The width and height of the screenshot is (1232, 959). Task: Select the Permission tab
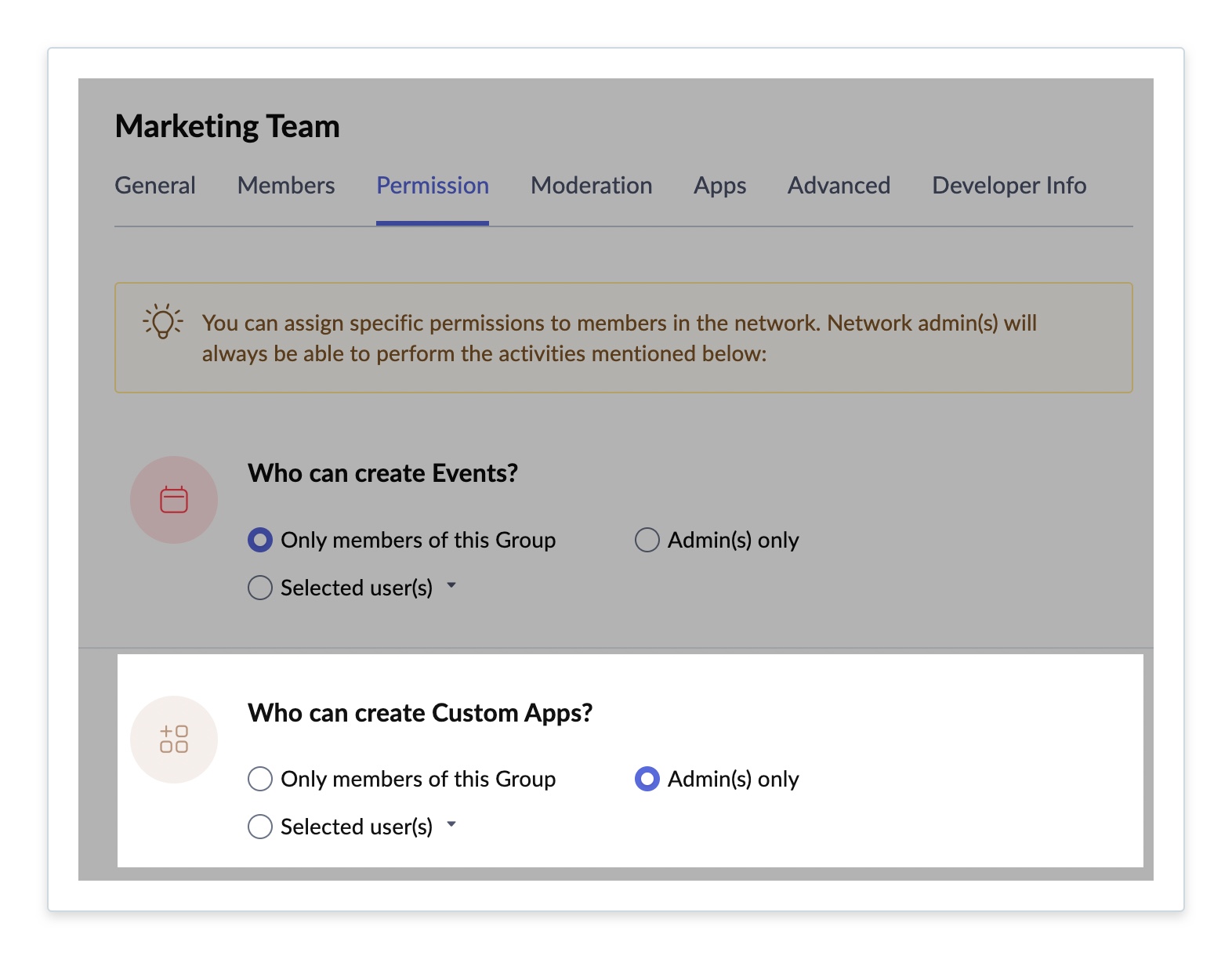click(433, 186)
